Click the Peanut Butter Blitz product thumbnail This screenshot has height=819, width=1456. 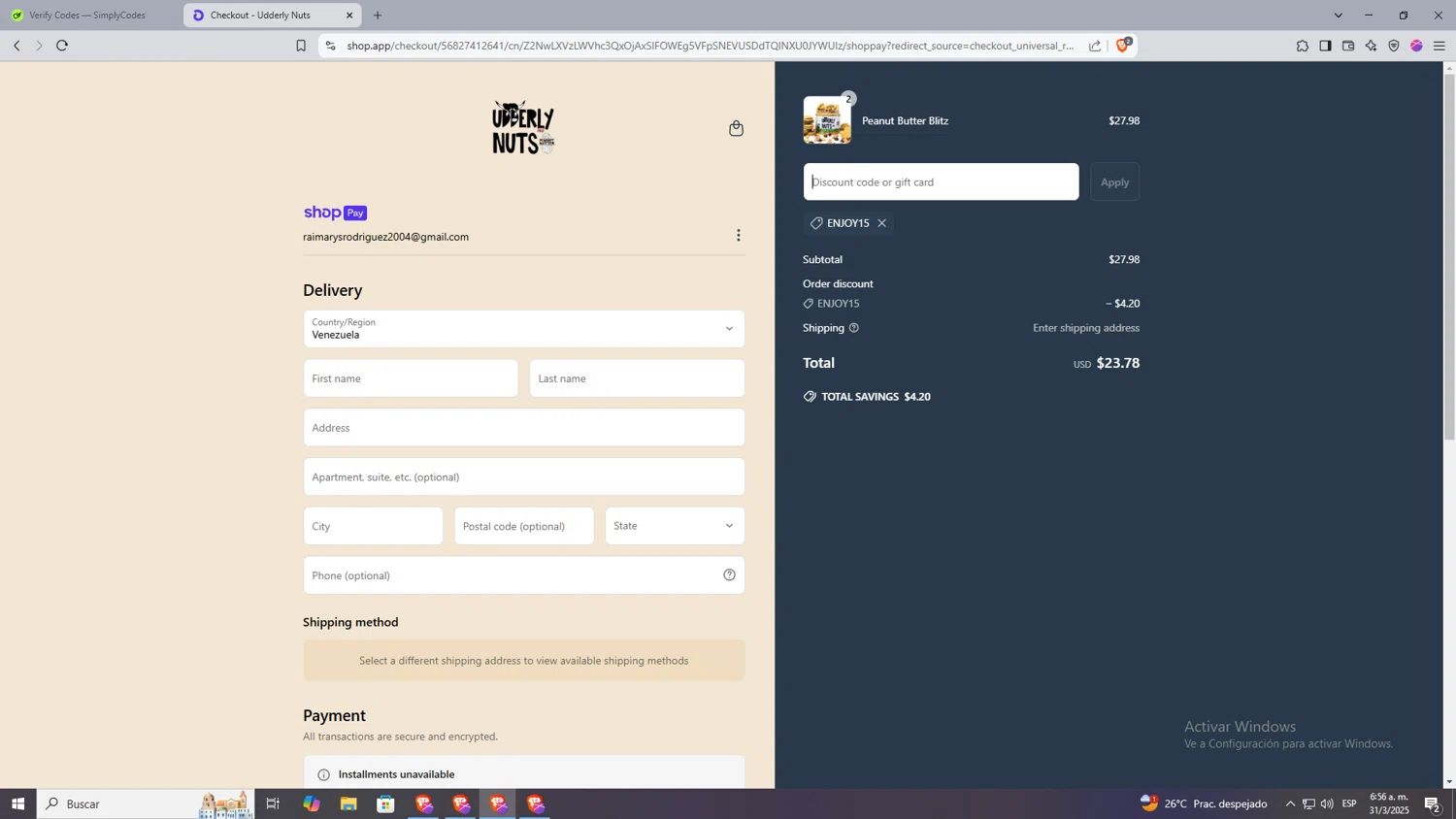tap(827, 120)
